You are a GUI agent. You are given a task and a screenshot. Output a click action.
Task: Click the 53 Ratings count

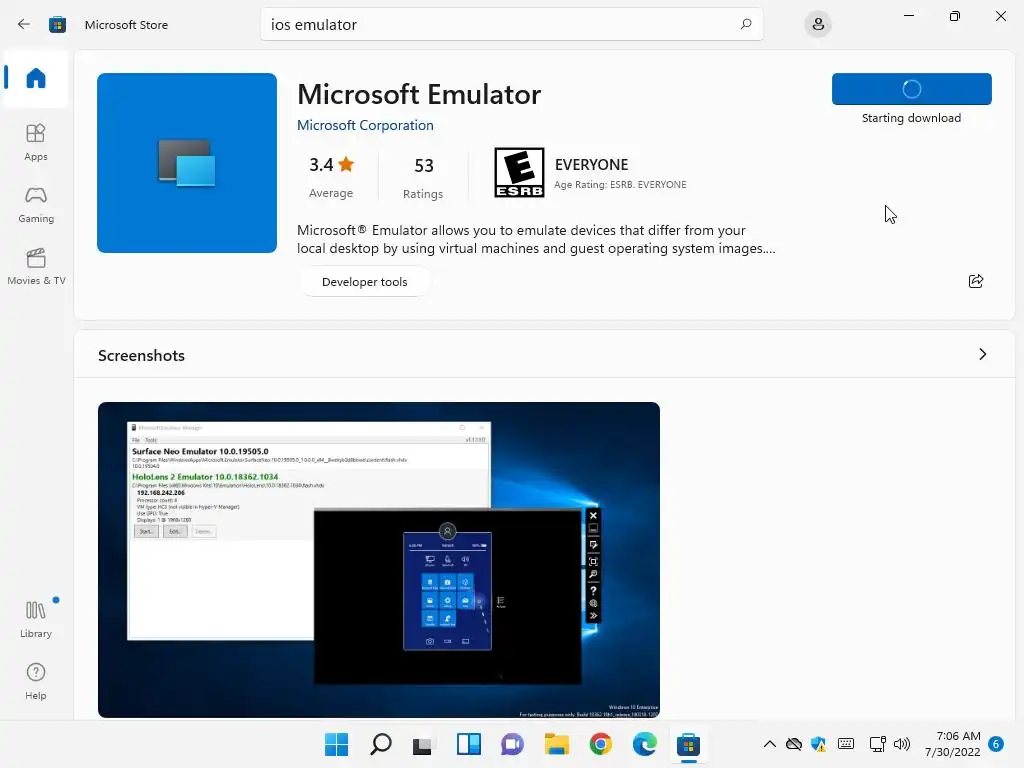tap(423, 176)
